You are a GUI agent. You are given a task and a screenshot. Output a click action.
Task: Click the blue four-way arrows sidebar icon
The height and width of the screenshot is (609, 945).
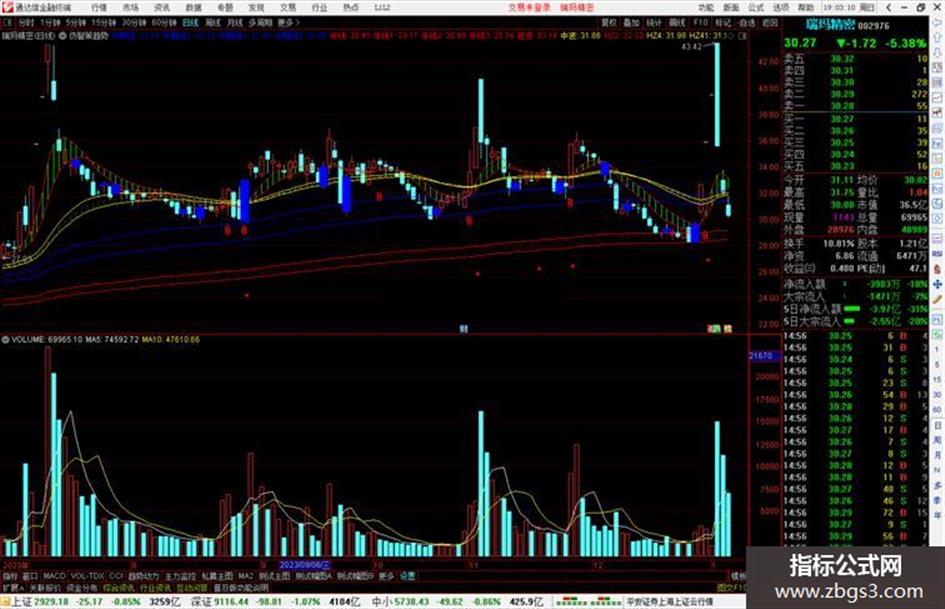[x=937, y=284]
